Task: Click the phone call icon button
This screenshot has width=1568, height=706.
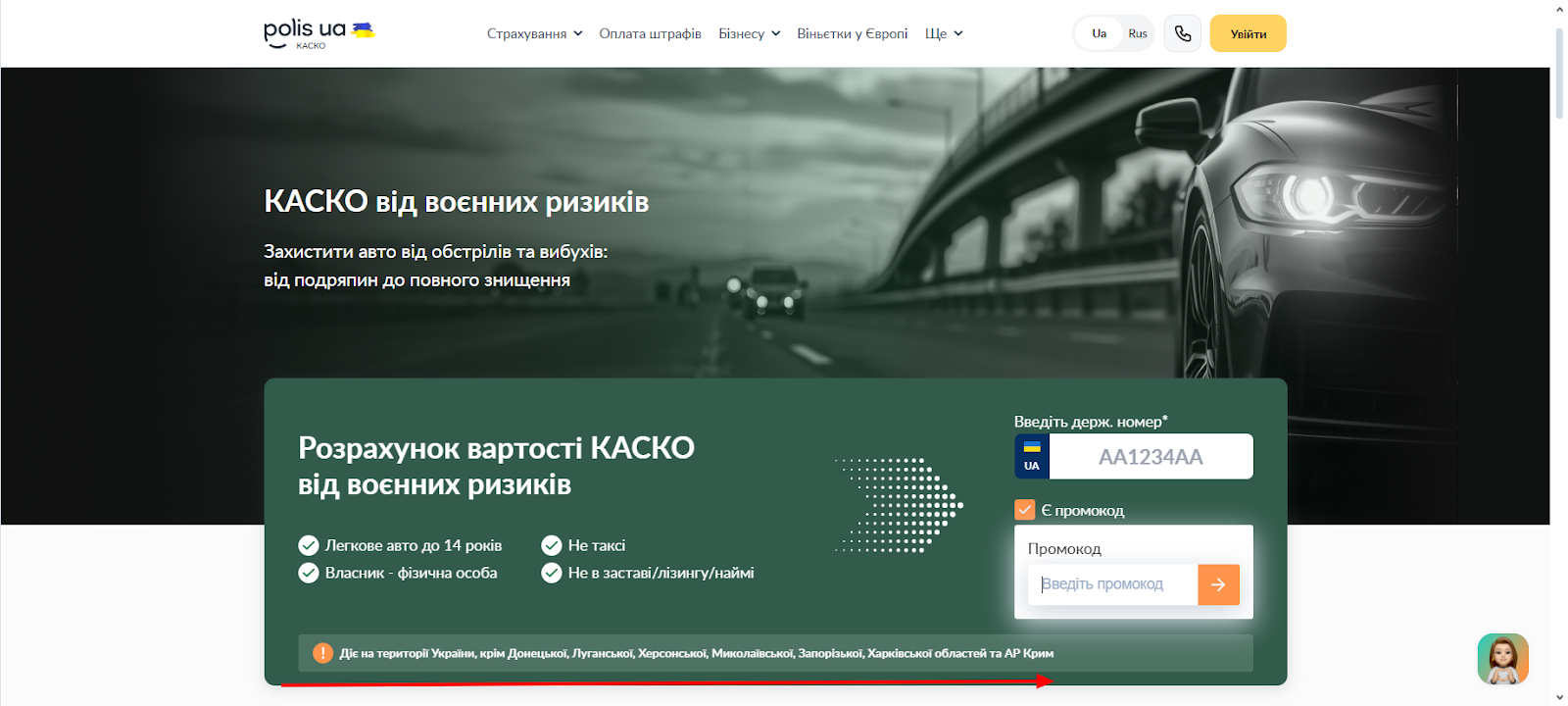Action: pyautogui.click(x=1183, y=33)
